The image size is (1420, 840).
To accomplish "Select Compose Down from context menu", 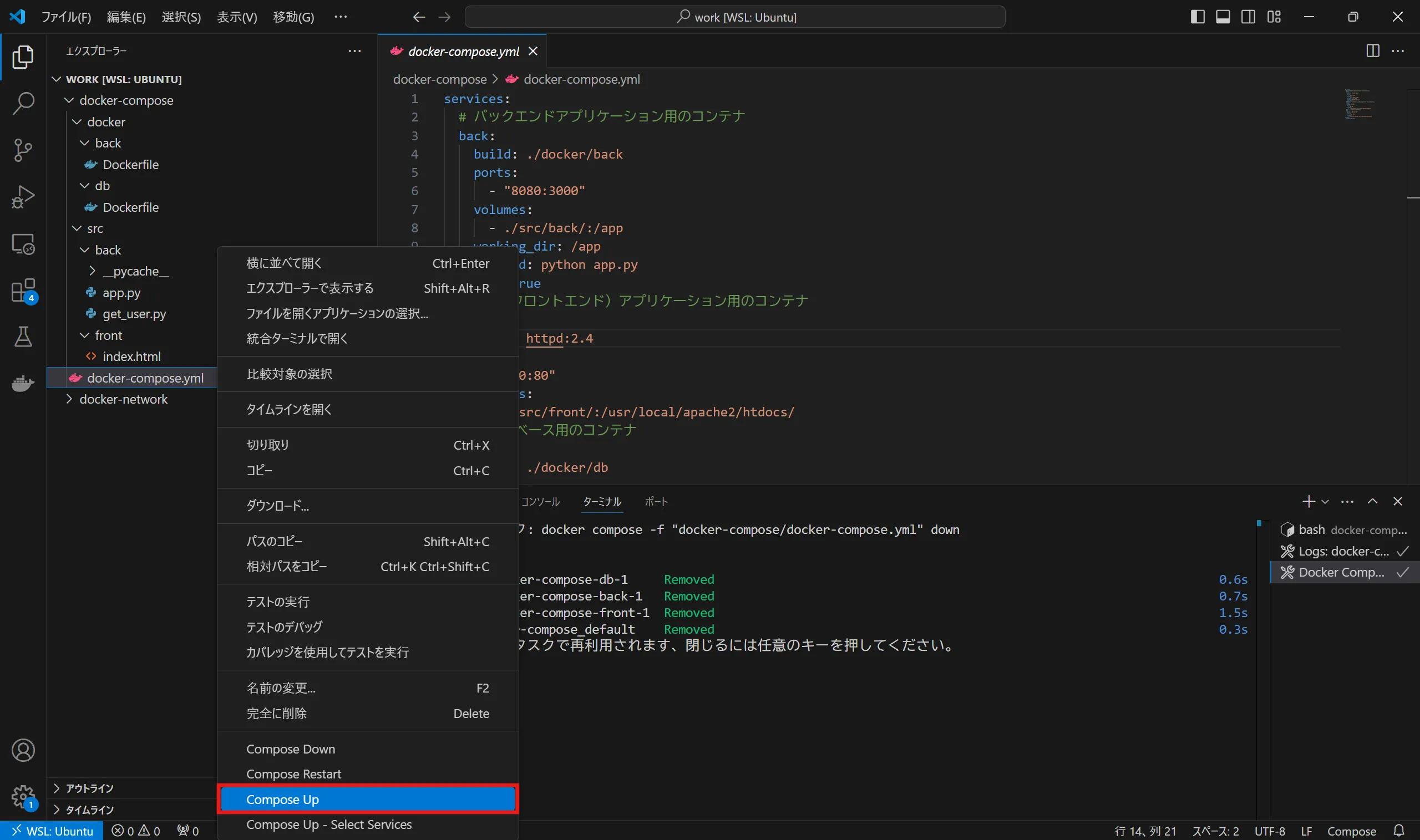I will point(290,748).
